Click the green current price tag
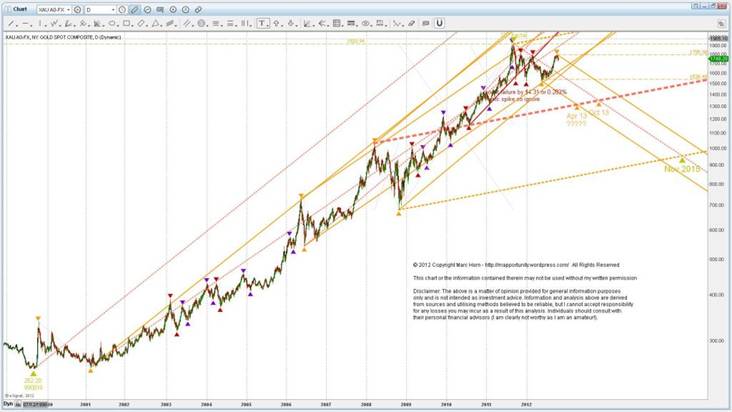This screenshot has height=412, width=732. tap(718, 59)
